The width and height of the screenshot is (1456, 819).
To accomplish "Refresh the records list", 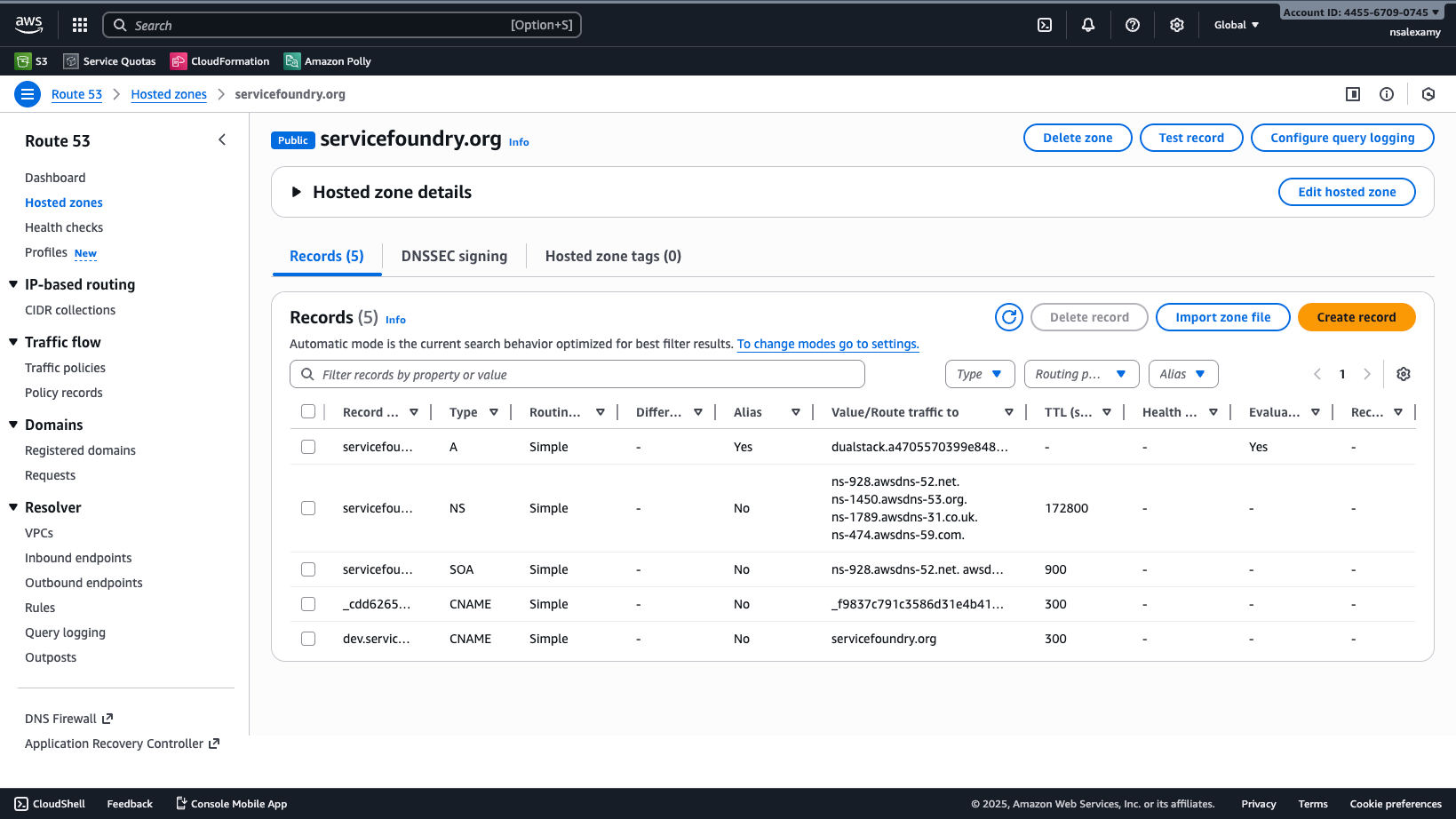I will coord(1008,316).
